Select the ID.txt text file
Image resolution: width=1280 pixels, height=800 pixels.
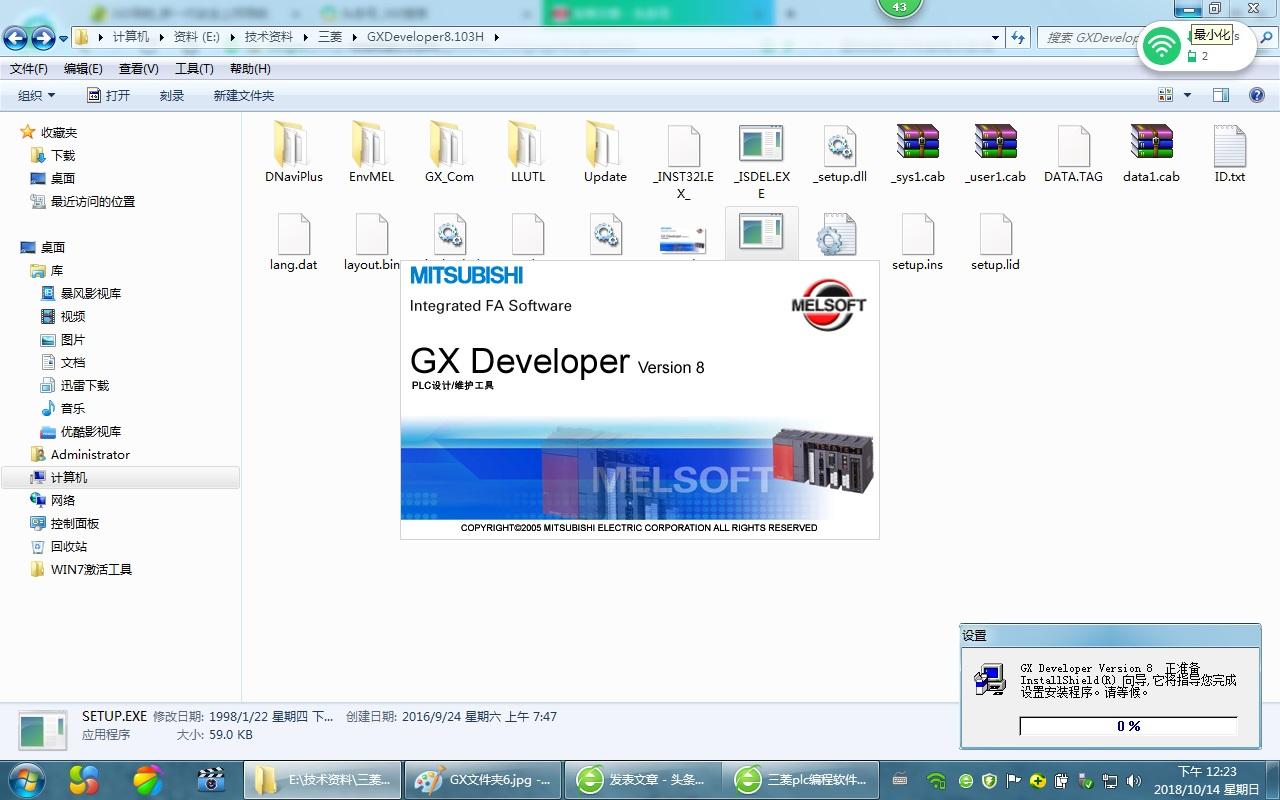click(x=1229, y=147)
